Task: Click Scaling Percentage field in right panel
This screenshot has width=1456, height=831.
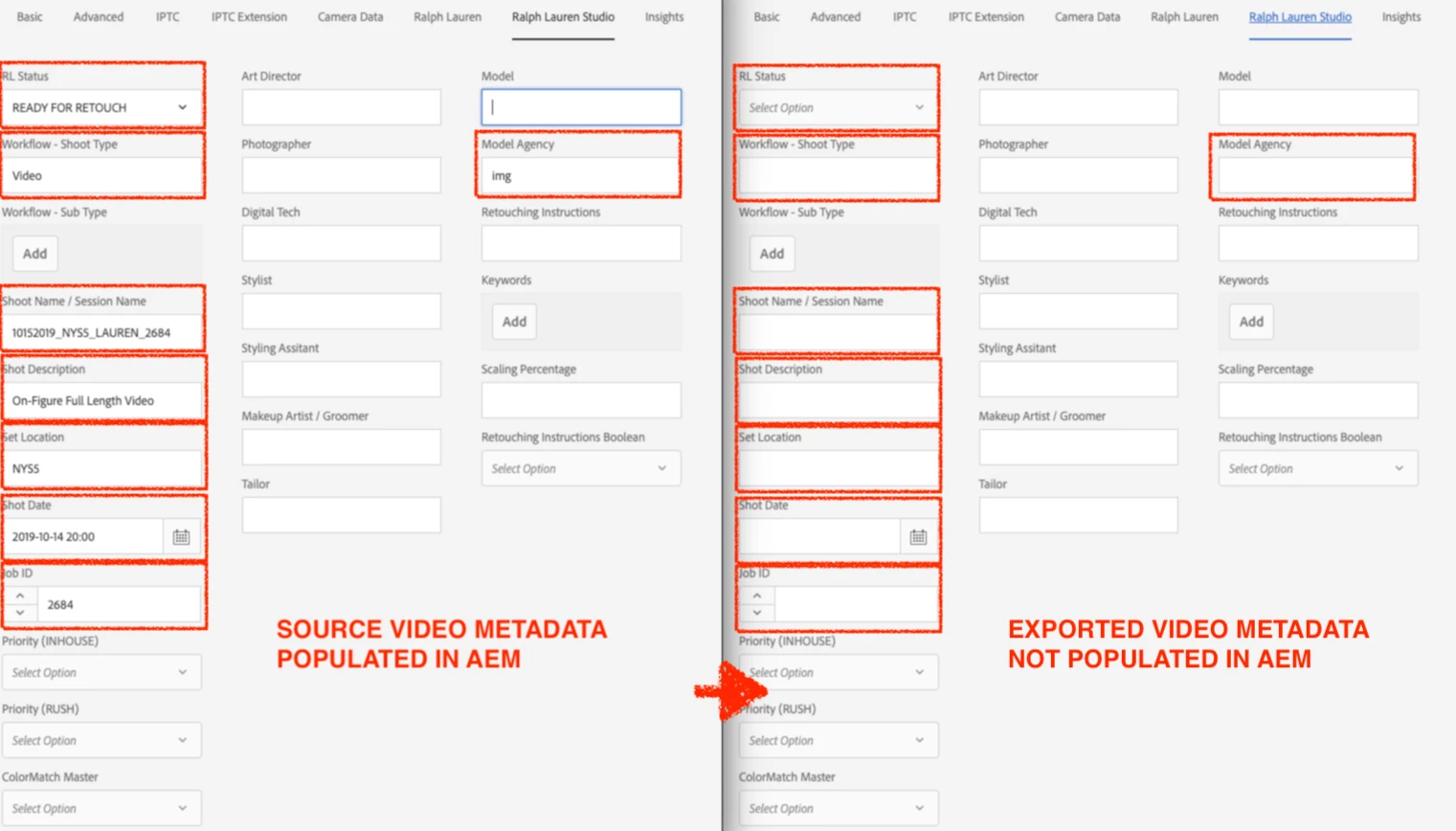Action: (x=1318, y=400)
